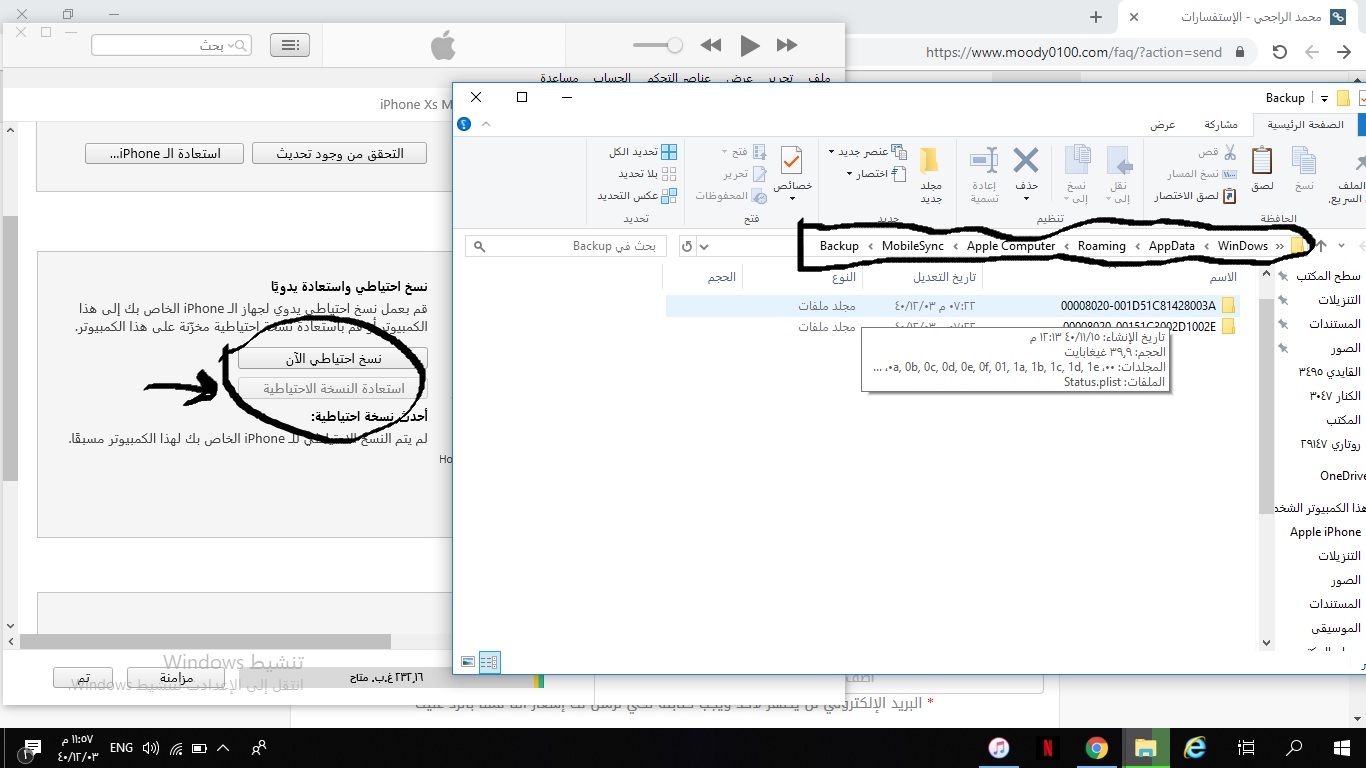Open address bar history dropdown arrow
Screen dimensions: 1366x768
tap(704, 246)
